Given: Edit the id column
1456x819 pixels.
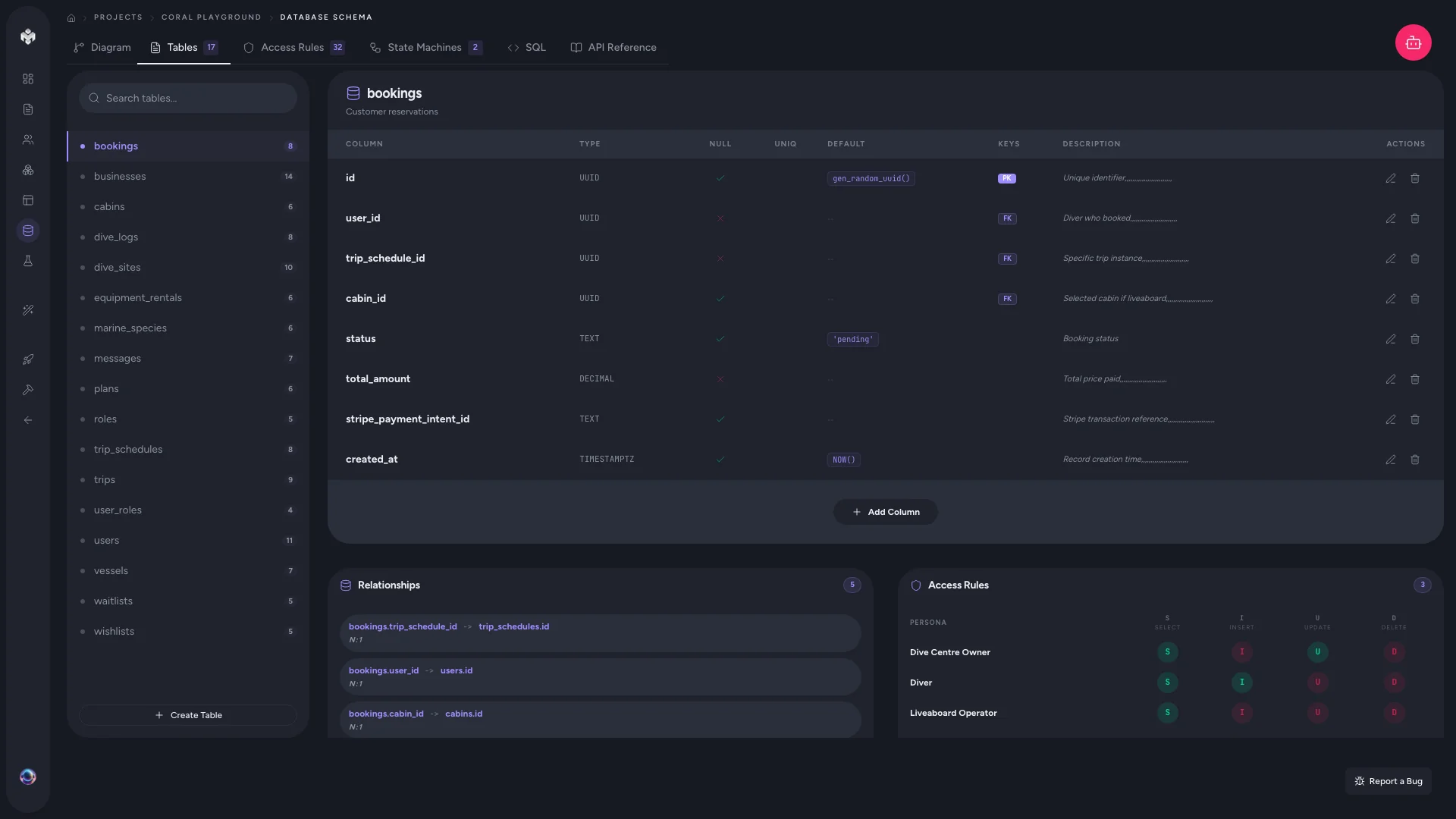Looking at the screenshot, I should click(1390, 178).
